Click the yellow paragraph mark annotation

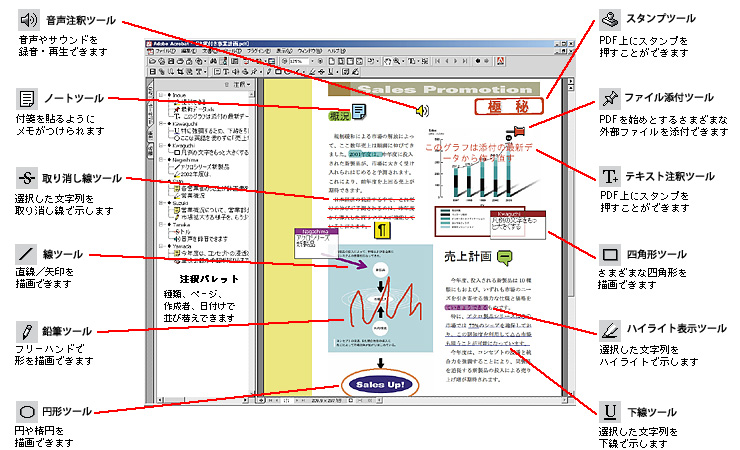click(x=382, y=230)
